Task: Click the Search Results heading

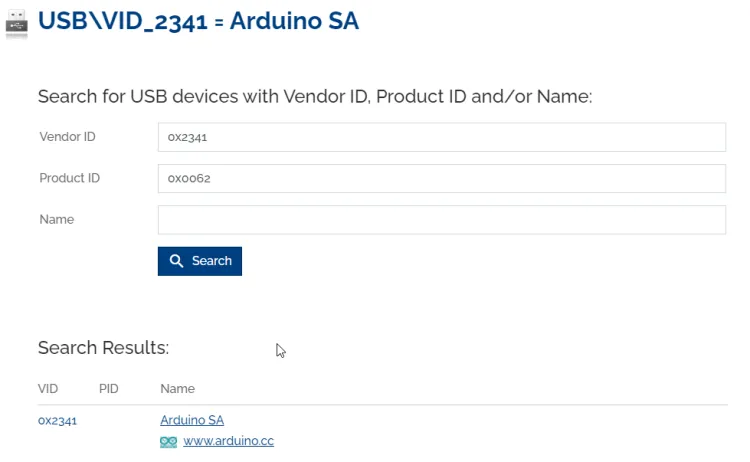Action: [x=103, y=348]
